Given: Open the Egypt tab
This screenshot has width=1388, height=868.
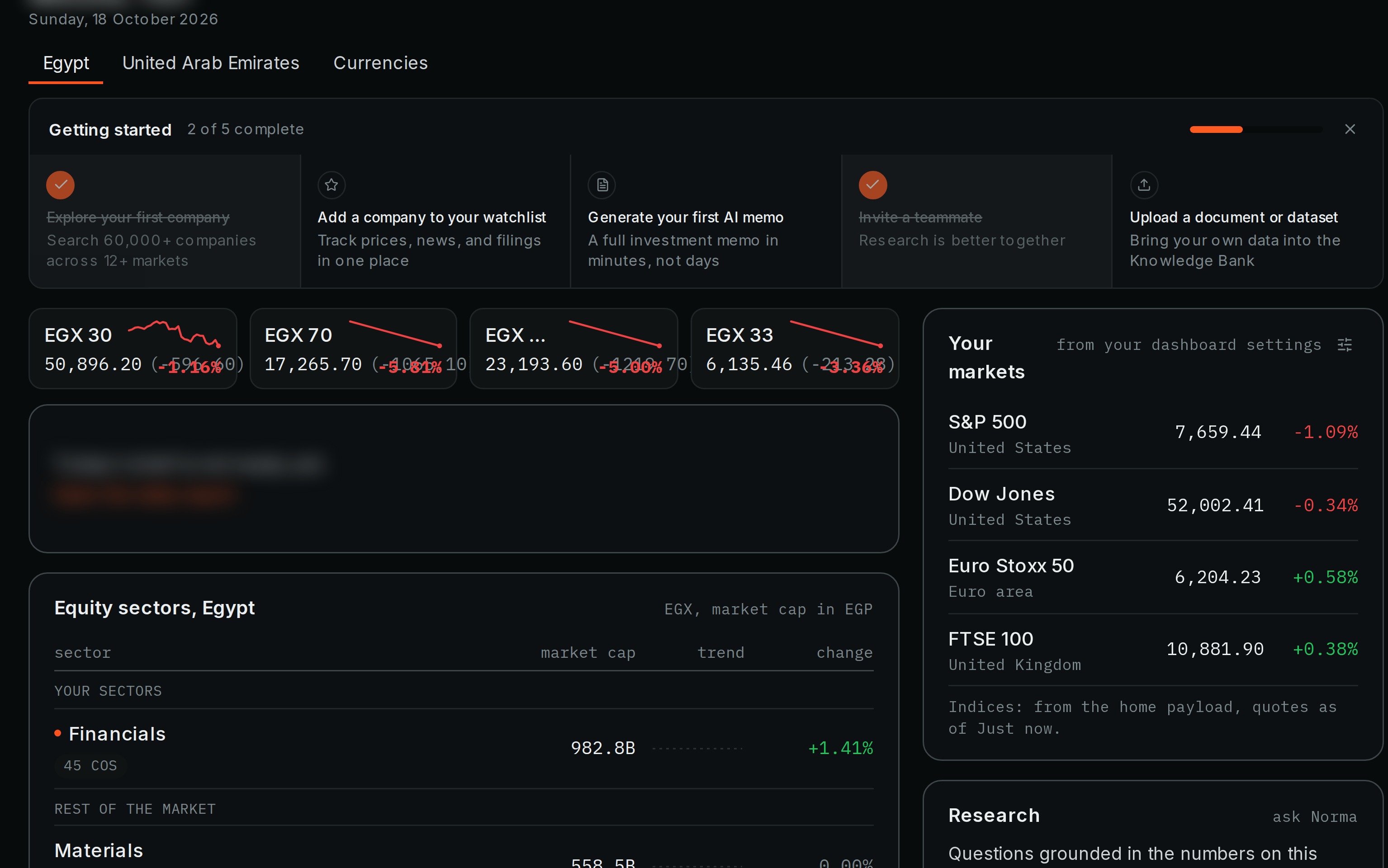Looking at the screenshot, I should tap(66, 63).
